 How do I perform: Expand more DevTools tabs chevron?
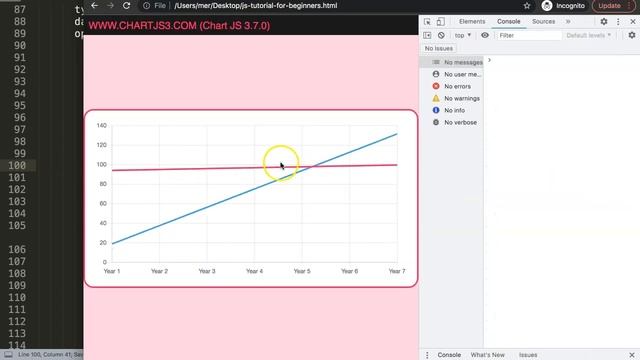568,22
